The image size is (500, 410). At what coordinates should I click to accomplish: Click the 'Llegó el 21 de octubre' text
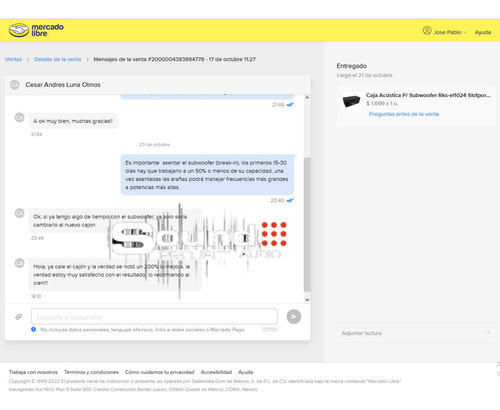point(364,75)
